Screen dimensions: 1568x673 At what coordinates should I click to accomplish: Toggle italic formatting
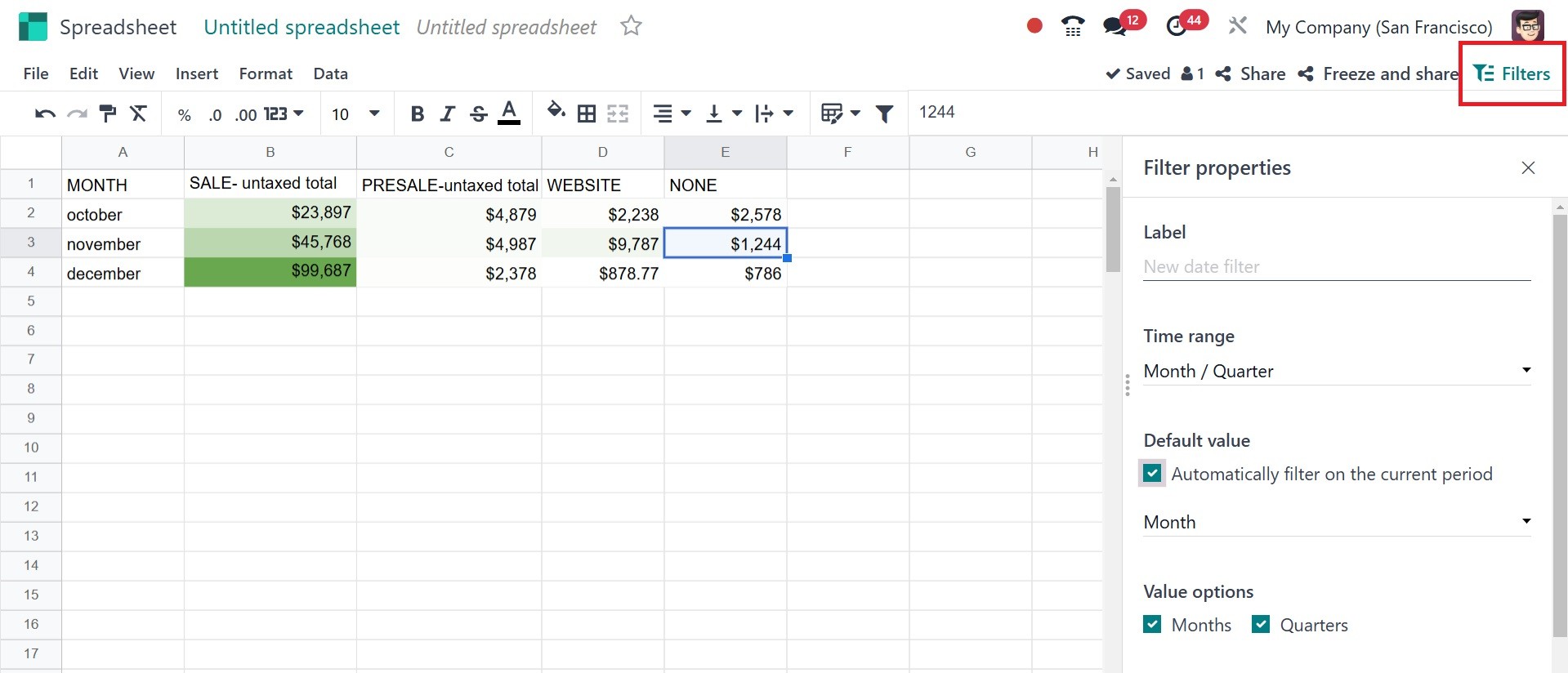point(447,114)
